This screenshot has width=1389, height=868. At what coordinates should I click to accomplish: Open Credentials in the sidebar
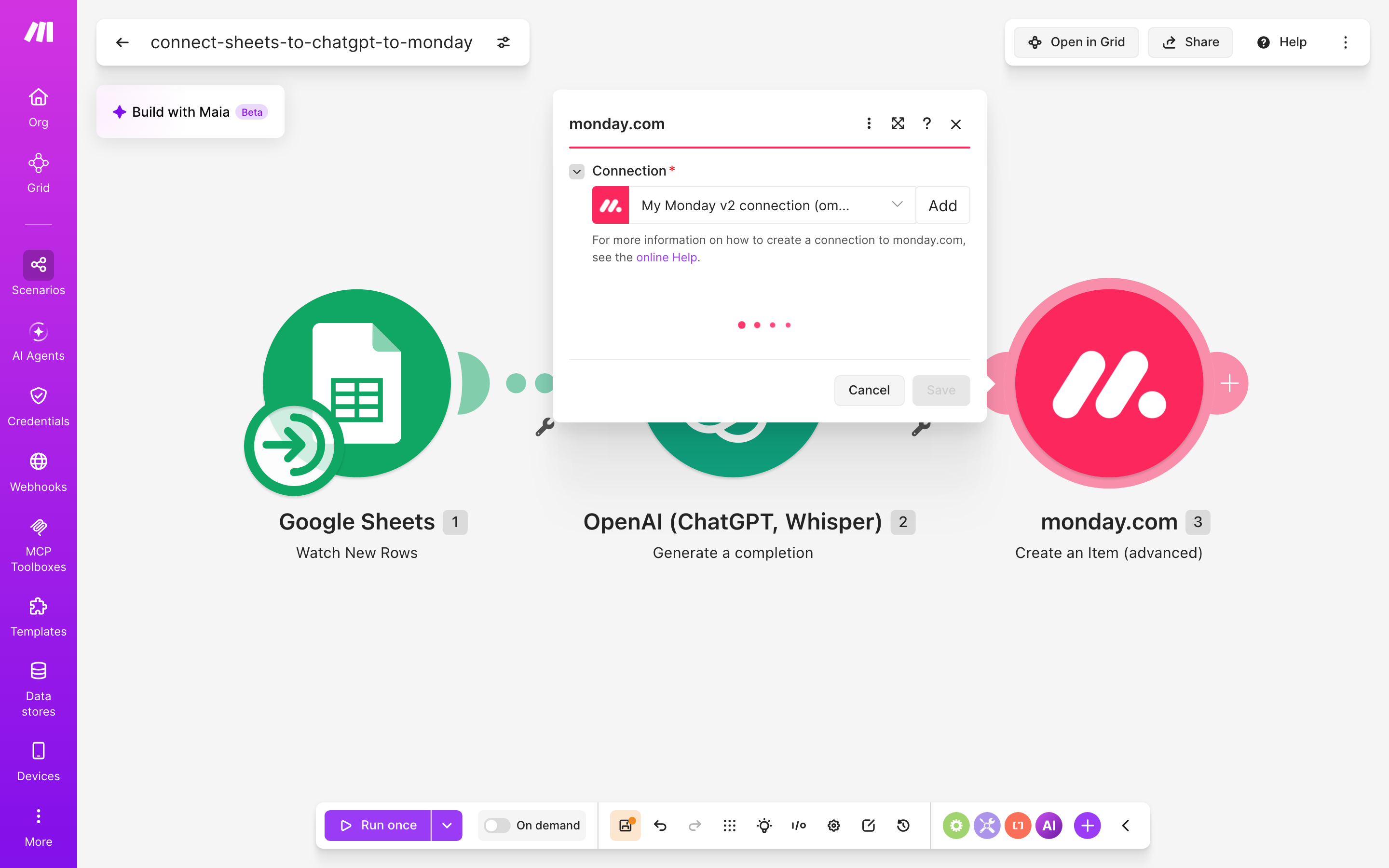pos(39,407)
